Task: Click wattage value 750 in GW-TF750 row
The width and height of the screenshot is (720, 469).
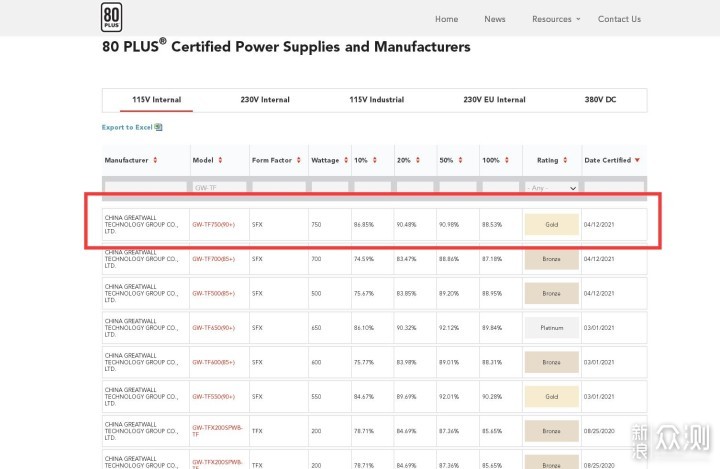Action: [316, 225]
